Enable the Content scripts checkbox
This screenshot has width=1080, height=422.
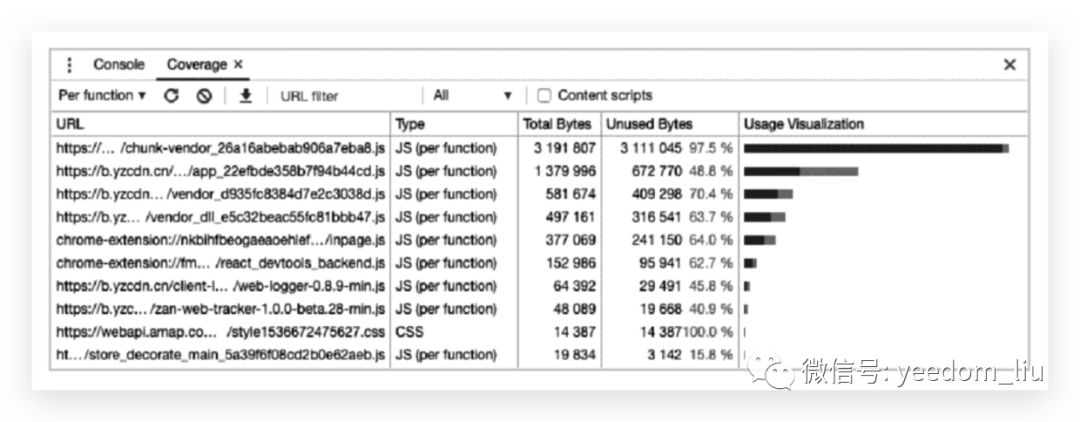(x=544, y=96)
